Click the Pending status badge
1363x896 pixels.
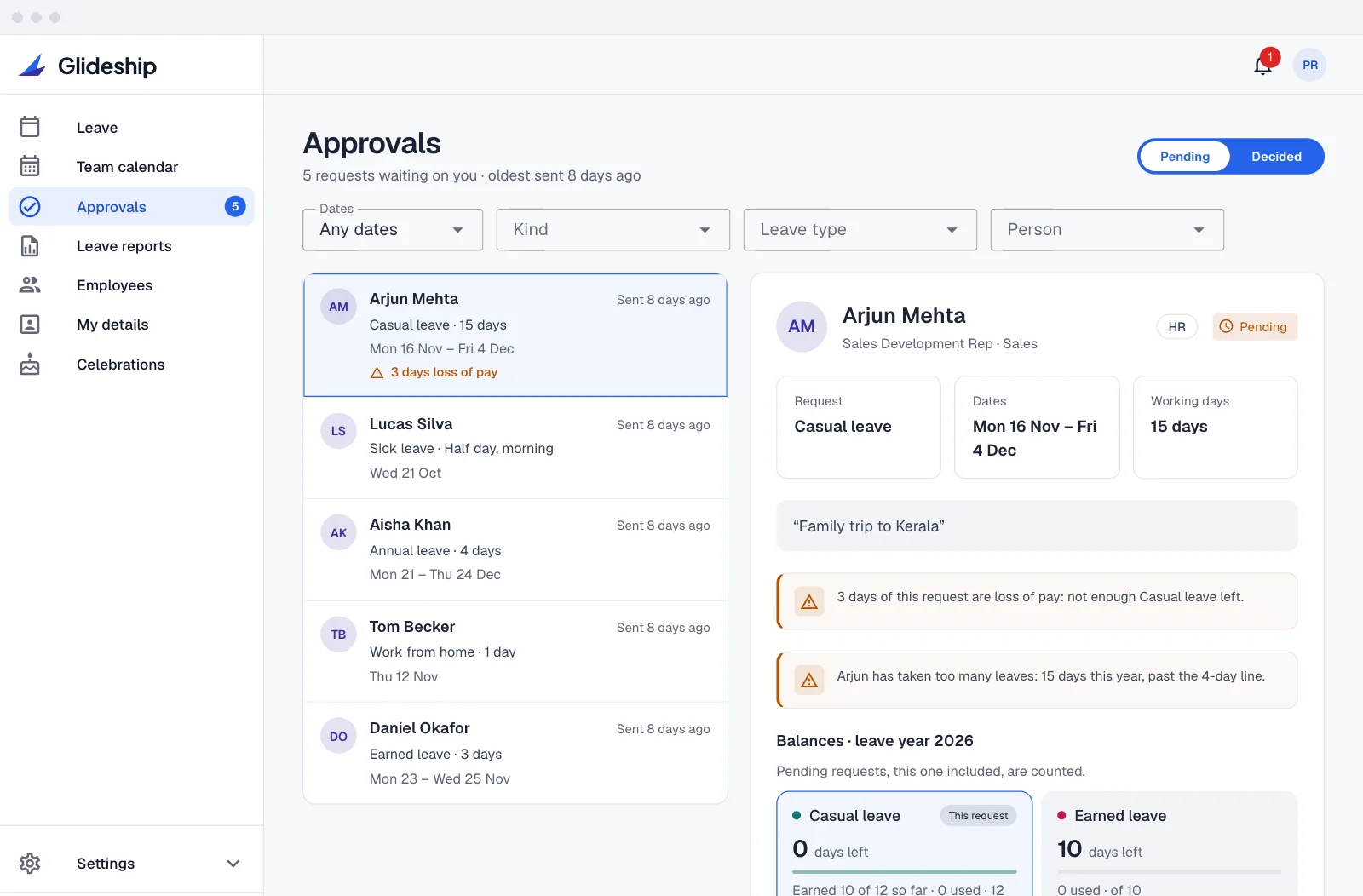[1255, 326]
